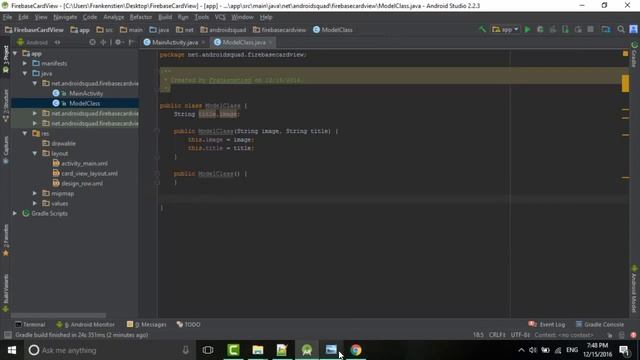Click the user avatar icon in the toolbar
This screenshot has height=360, width=640.
click(633, 29)
